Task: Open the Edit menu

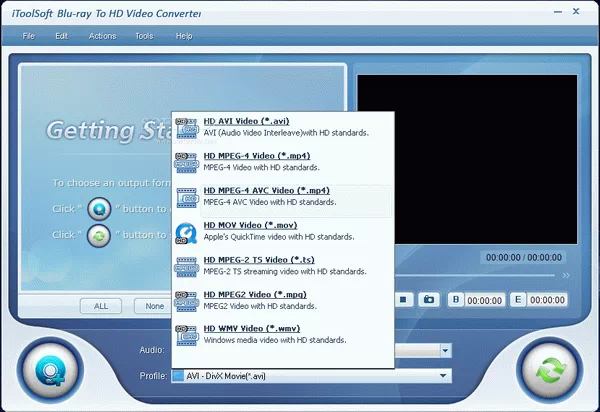Action: [62, 36]
